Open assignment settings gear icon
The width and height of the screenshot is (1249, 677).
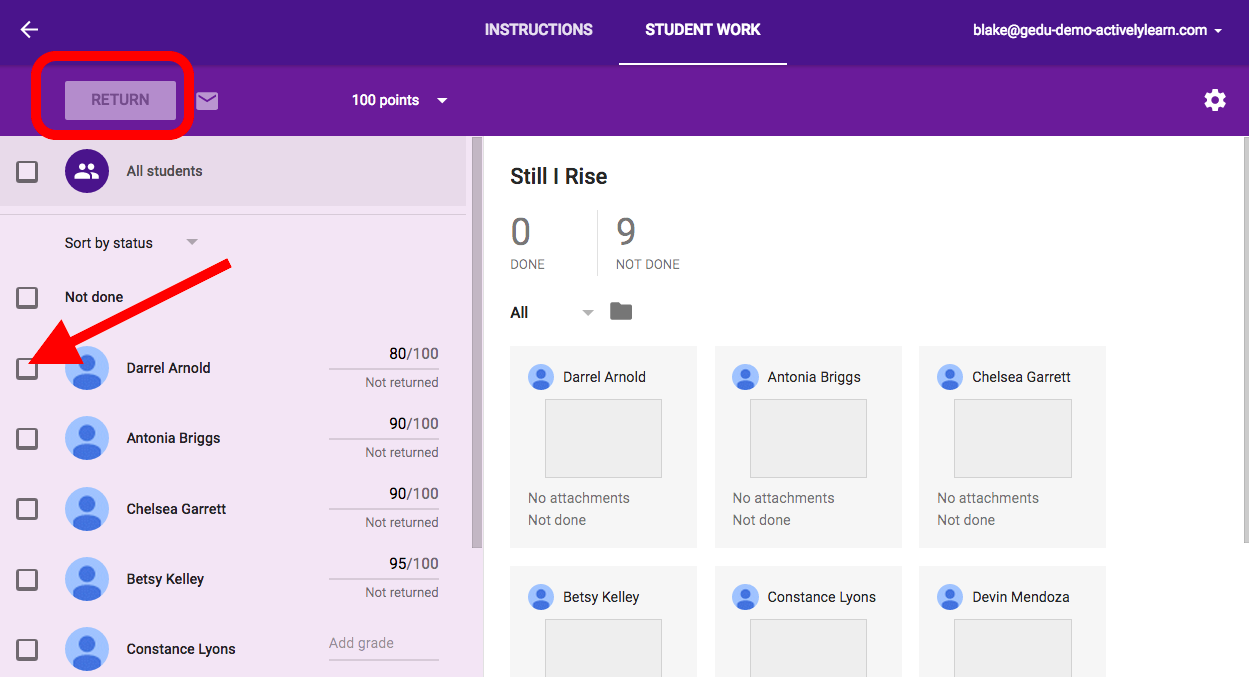tap(1215, 100)
